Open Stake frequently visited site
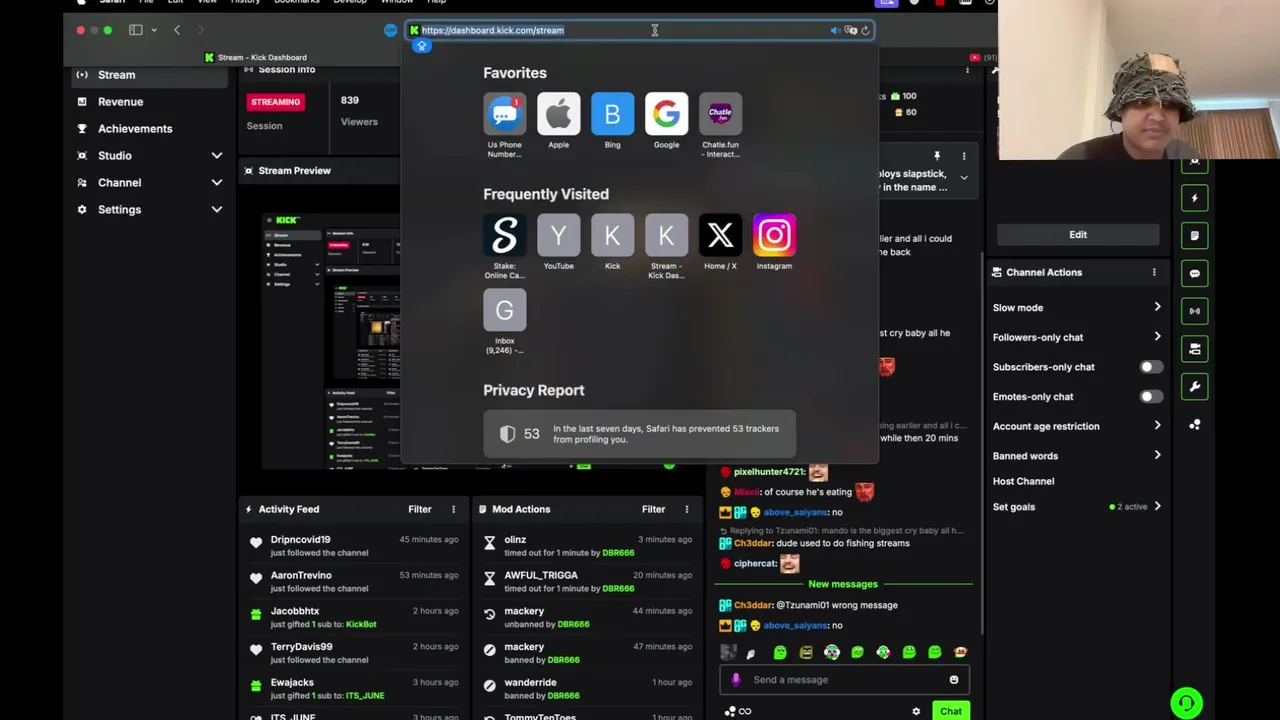 [504, 236]
